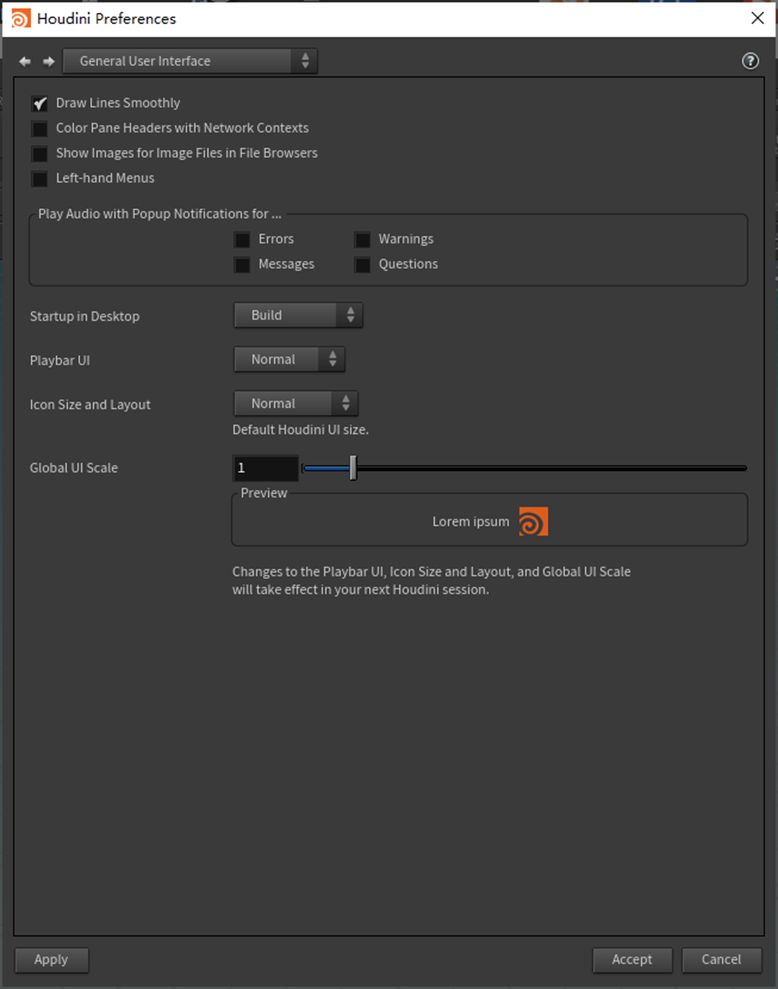Open the help question mark icon
778x989 pixels.
coord(750,61)
